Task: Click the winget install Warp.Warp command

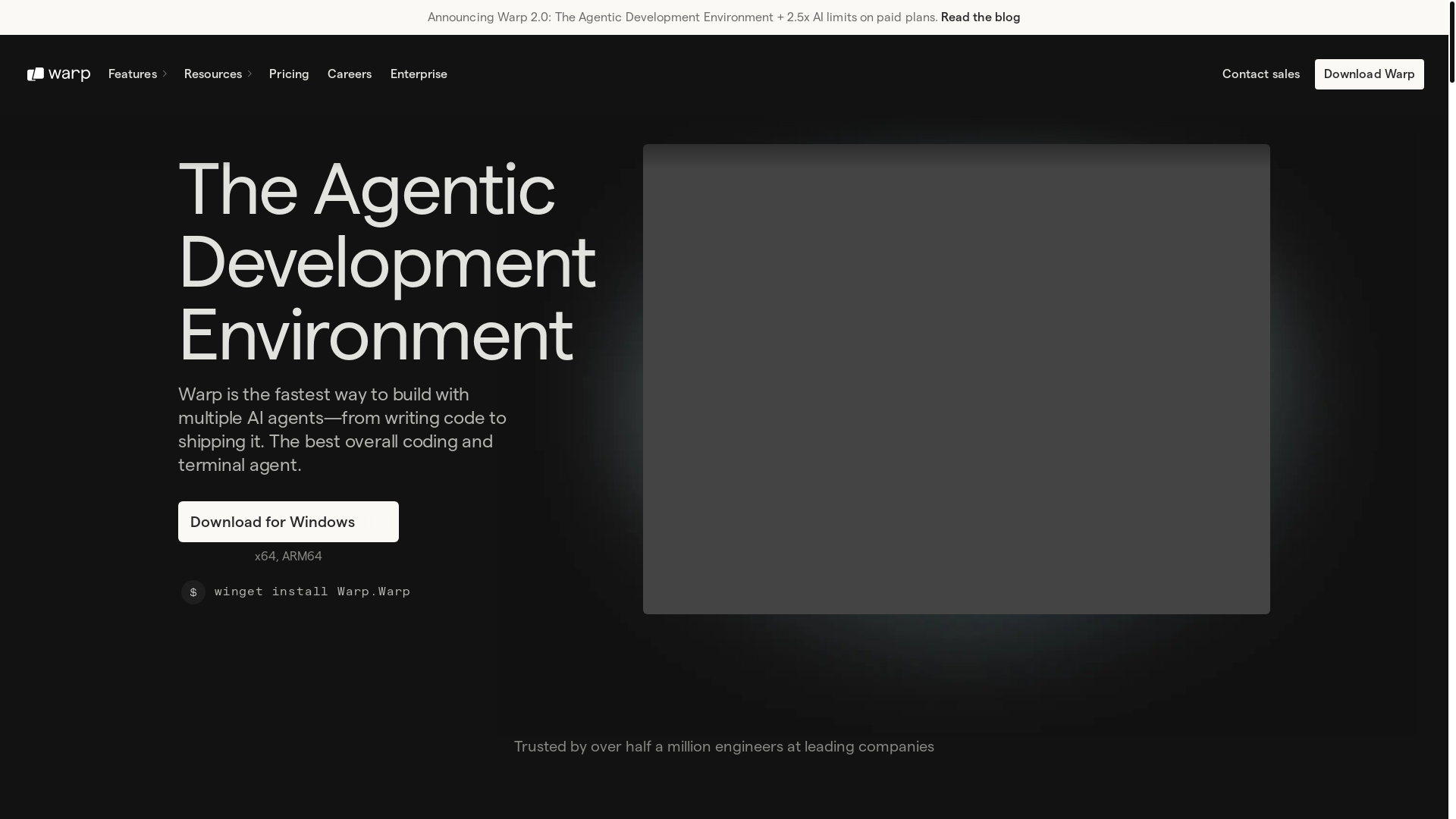Action: pyautogui.click(x=312, y=591)
